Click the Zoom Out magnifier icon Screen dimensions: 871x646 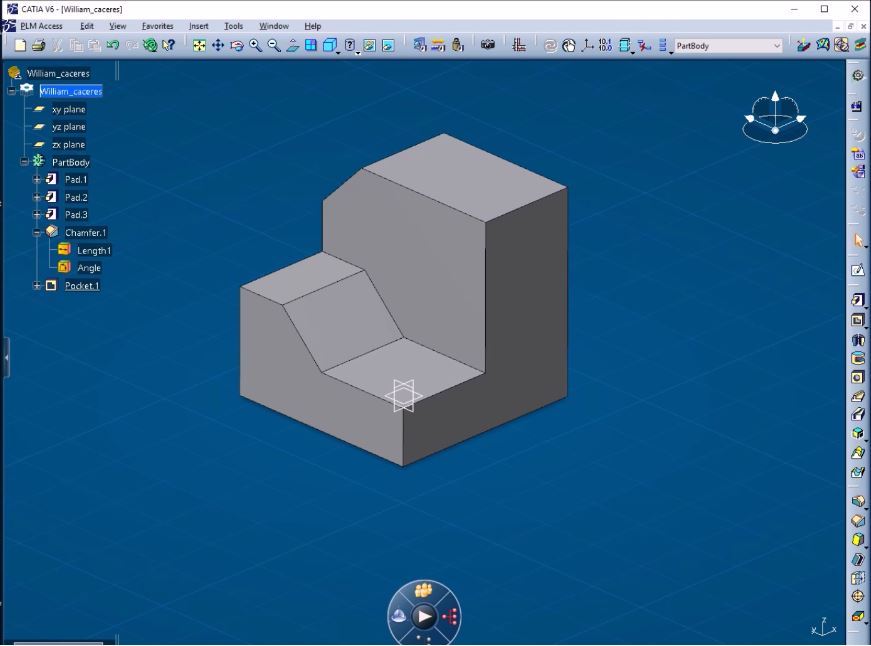tap(274, 45)
